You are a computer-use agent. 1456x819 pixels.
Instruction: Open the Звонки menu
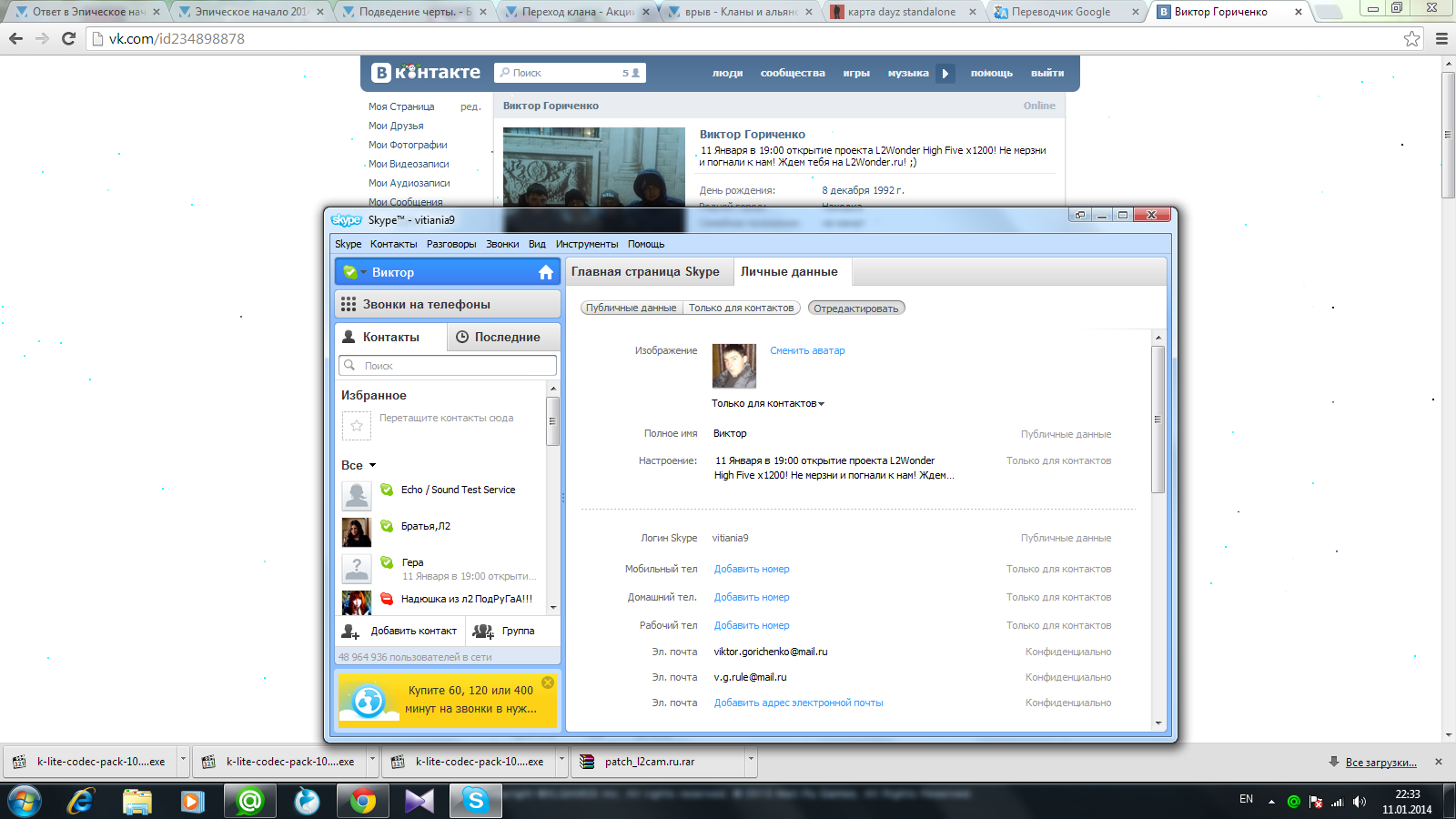coord(502,244)
